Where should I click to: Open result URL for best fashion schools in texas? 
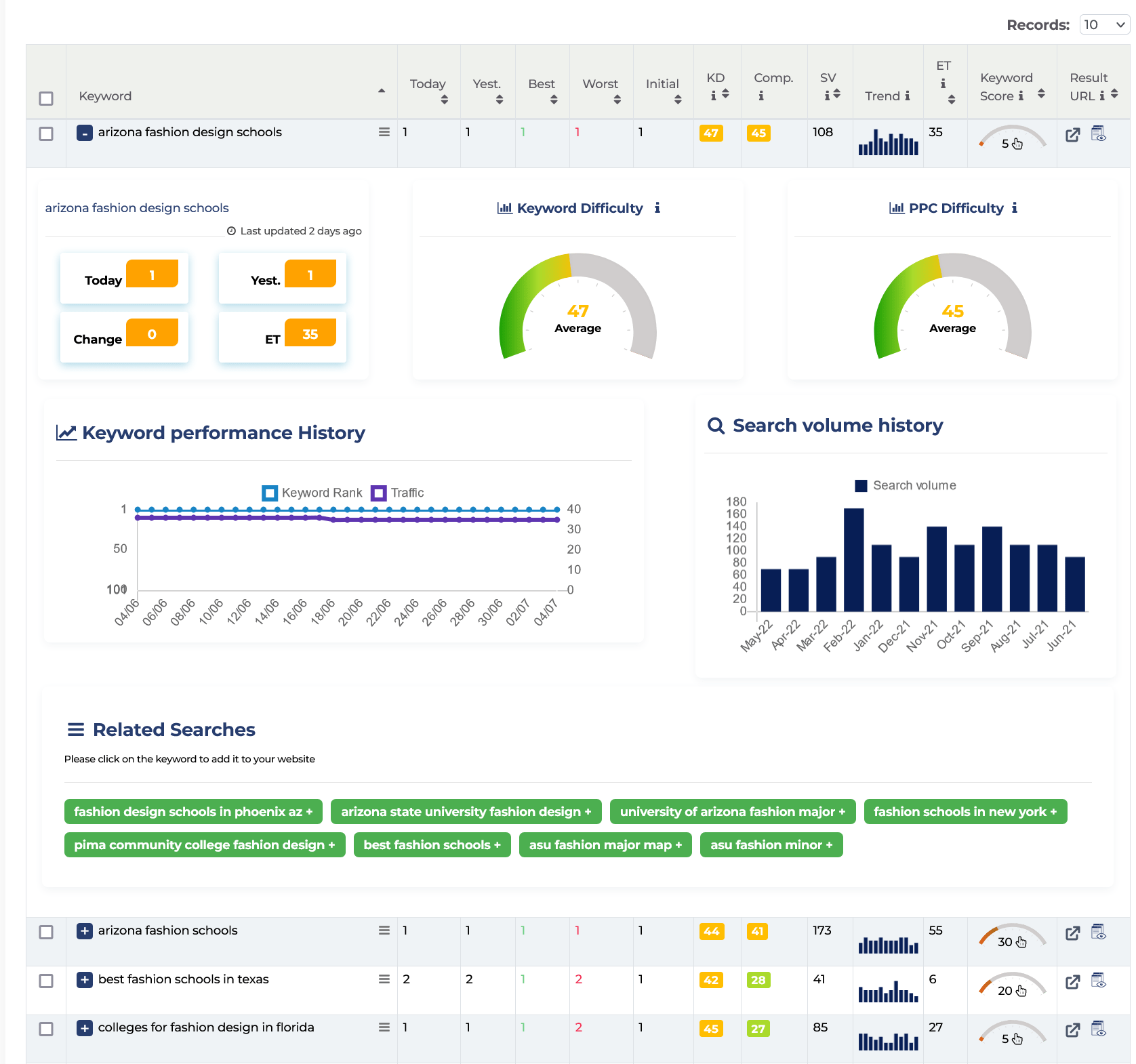coord(1072,982)
